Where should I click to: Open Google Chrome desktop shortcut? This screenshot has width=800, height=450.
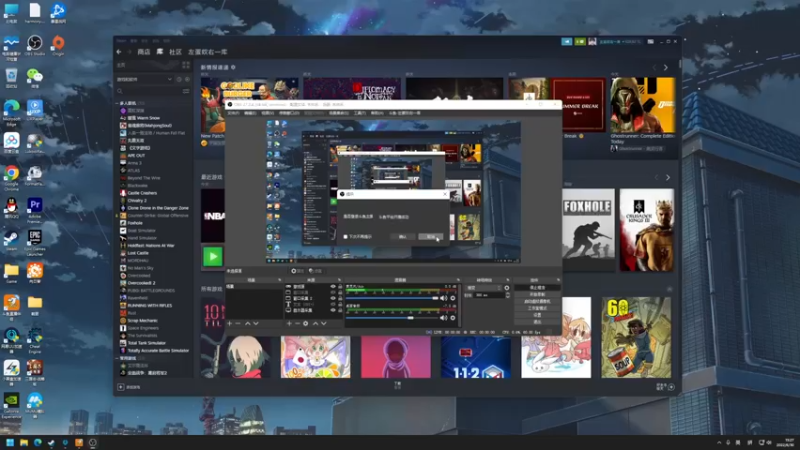(11, 178)
